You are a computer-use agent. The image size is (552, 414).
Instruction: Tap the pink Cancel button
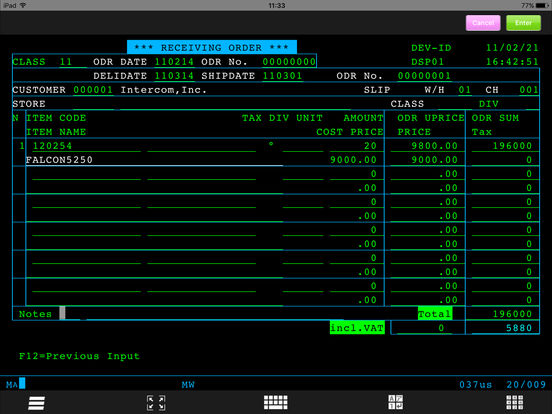click(x=483, y=23)
